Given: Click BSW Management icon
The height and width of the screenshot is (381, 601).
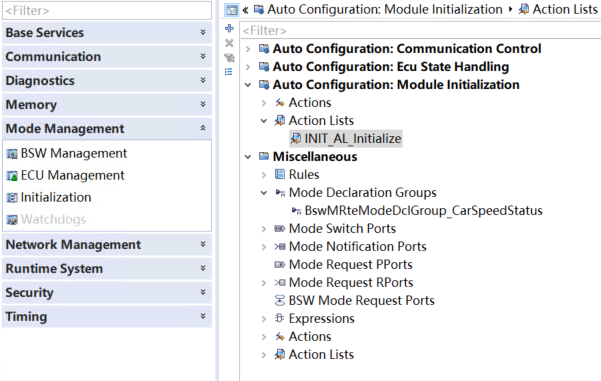Looking at the screenshot, I should (12, 154).
